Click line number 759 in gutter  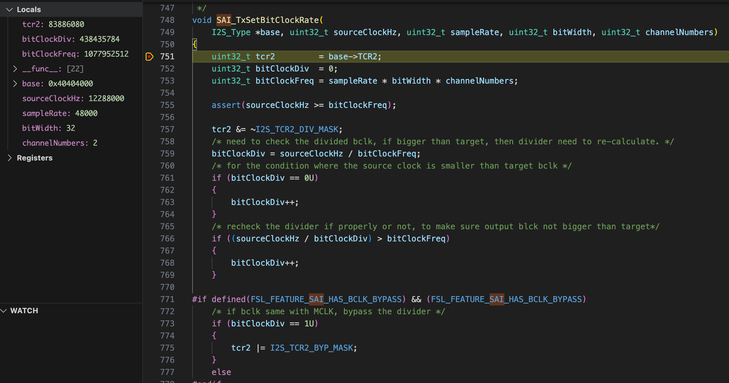[167, 154]
